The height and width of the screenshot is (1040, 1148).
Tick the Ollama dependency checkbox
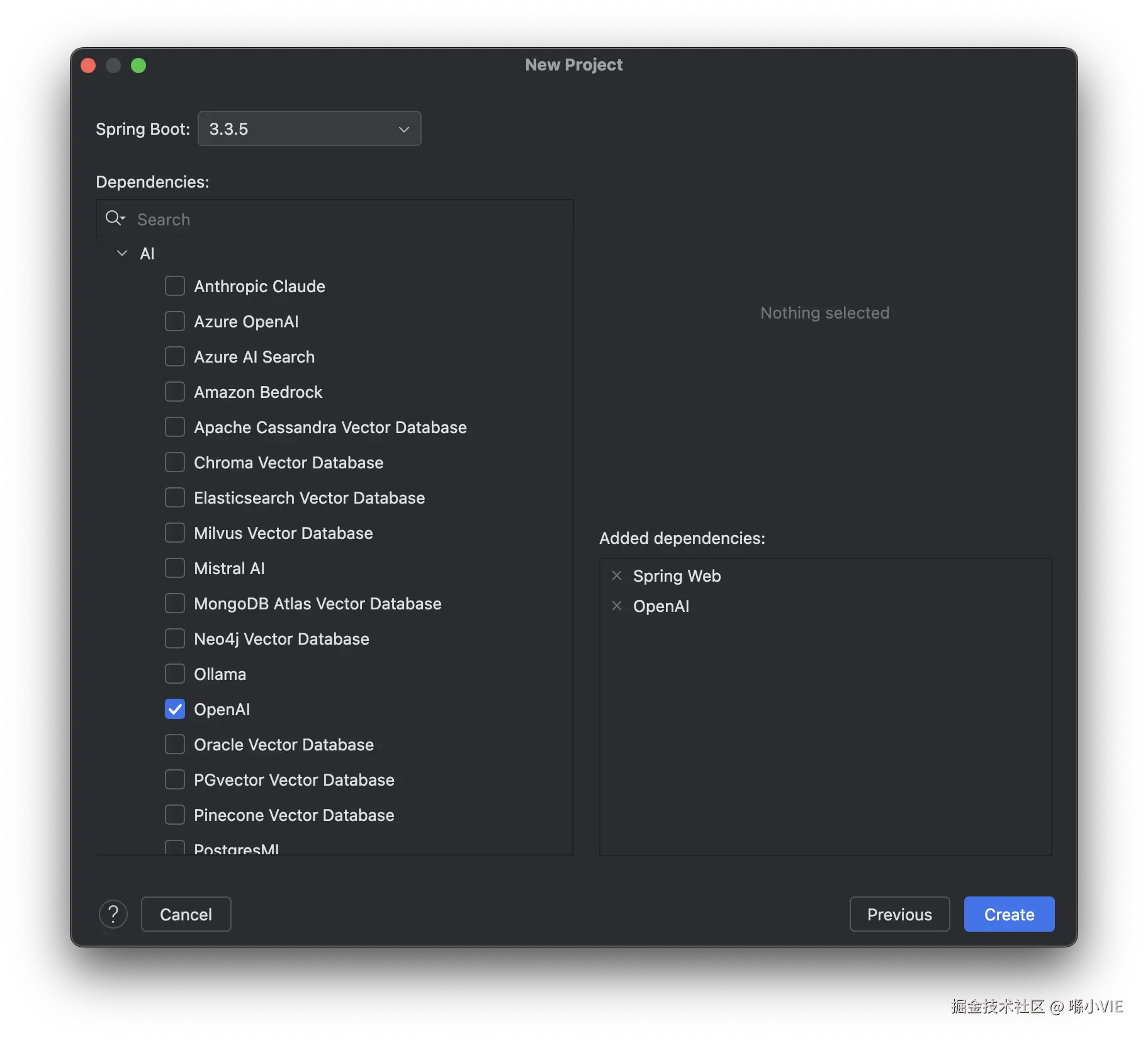[175, 674]
